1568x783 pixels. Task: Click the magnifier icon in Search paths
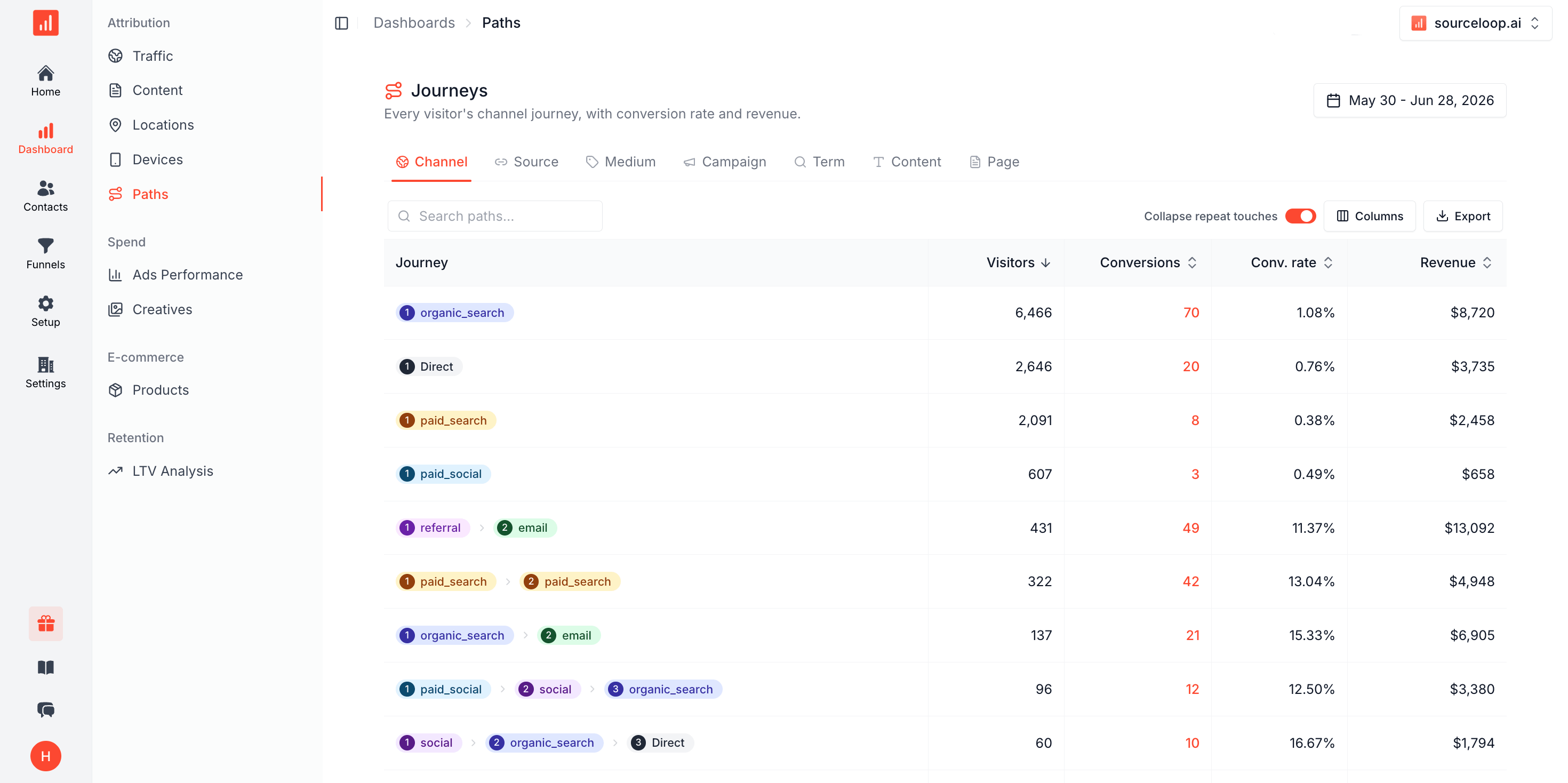coord(404,216)
